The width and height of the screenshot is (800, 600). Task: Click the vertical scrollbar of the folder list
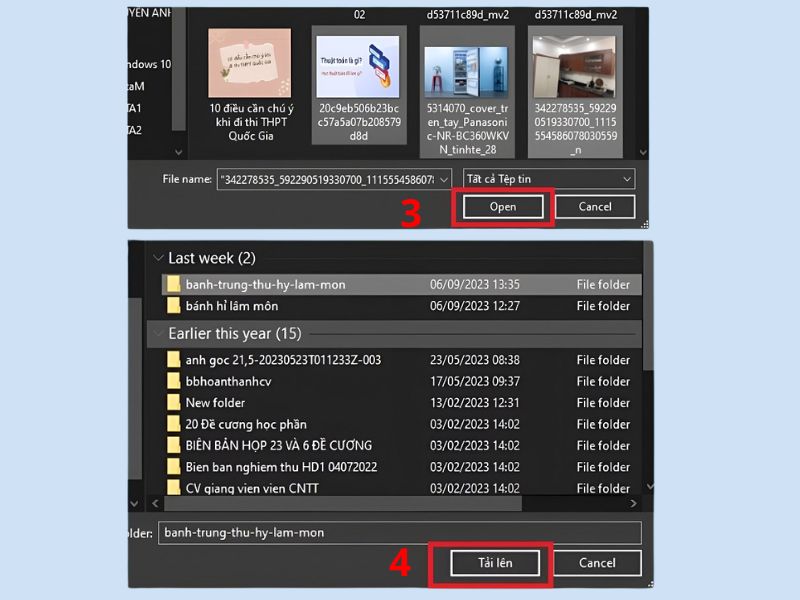(647, 306)
